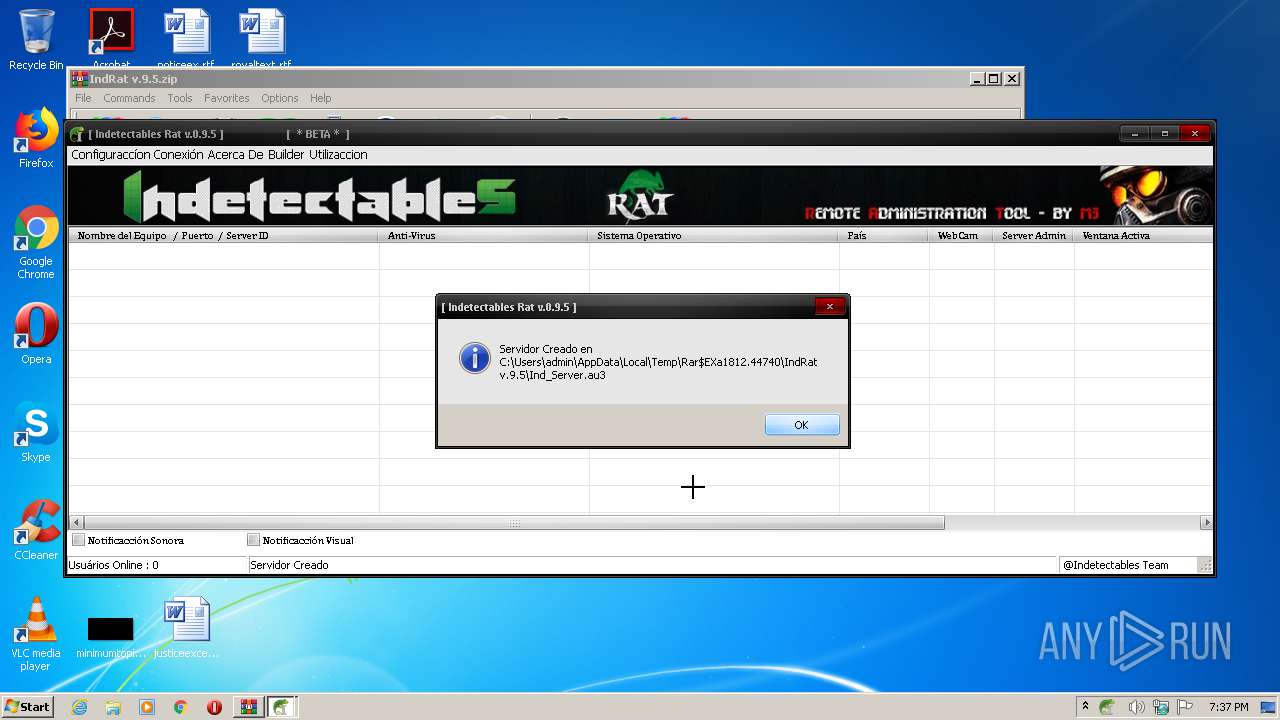Show hidden system tray icons
This screenshot has width=1280, height=720.
click(1085, 707)
